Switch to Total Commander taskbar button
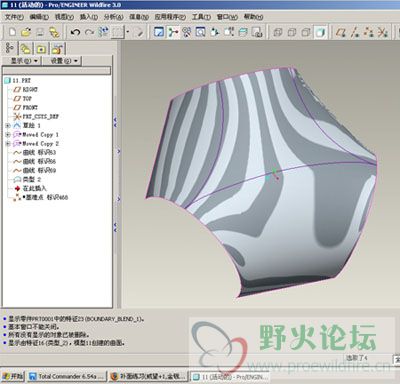The image size is (400, 384). click(x=67, y=377)
